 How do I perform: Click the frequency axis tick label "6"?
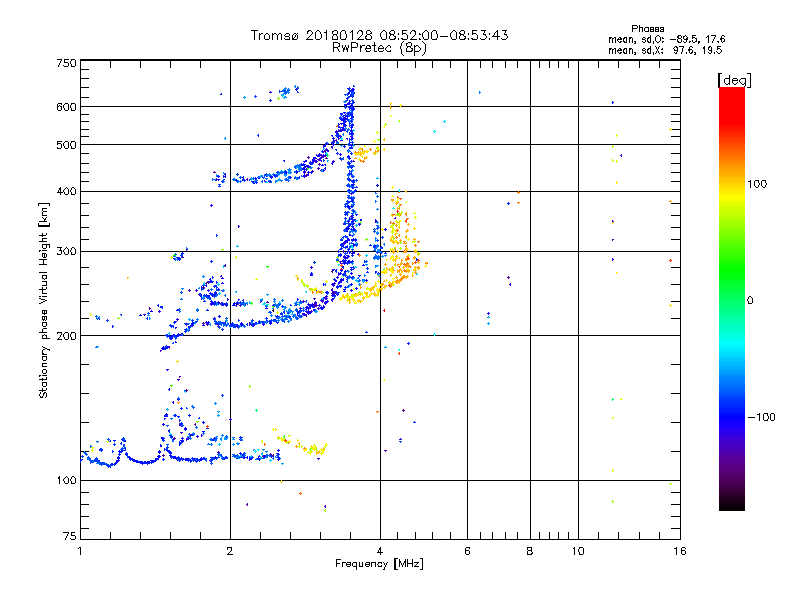click(467, 551)
